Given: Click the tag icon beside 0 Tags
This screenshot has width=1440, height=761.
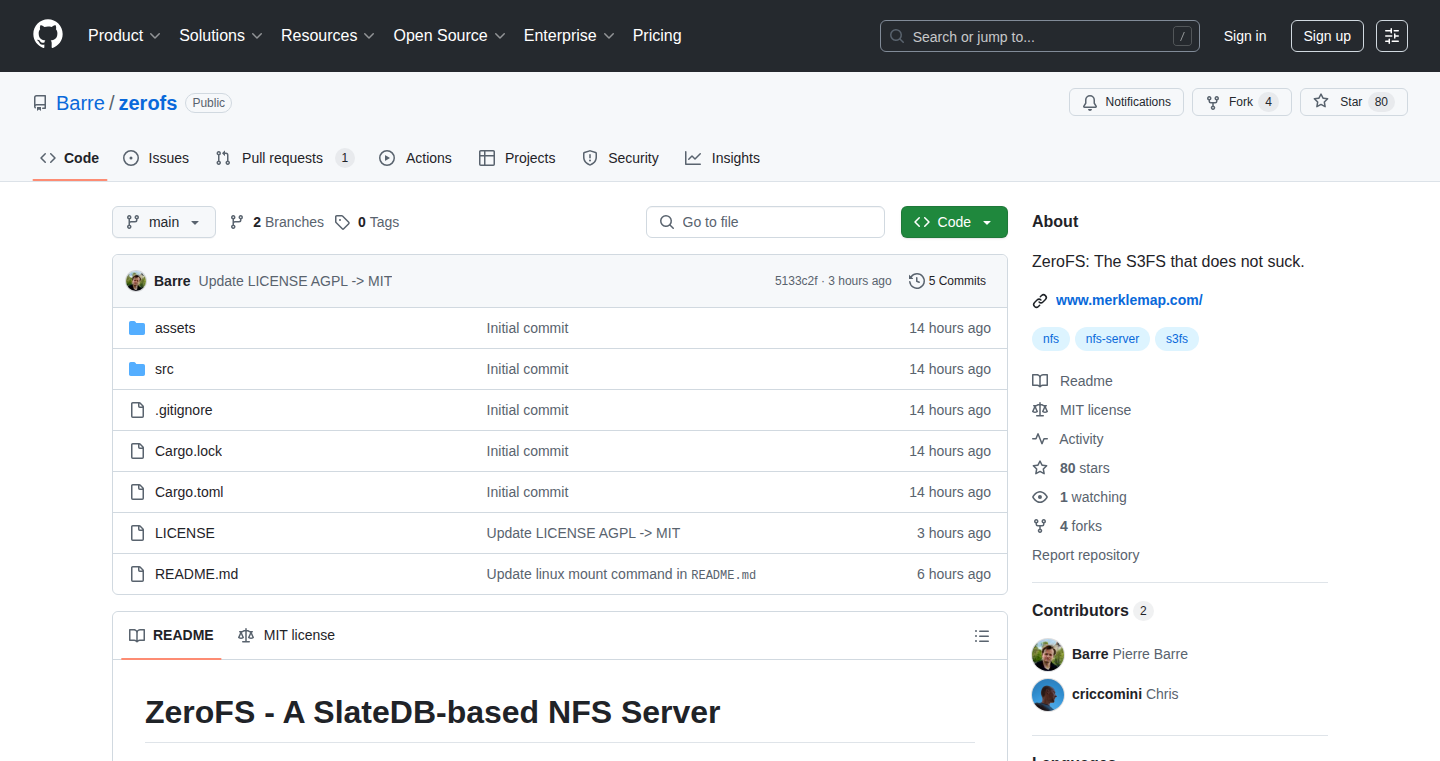Looking at the screenshot, I should (x=342, y=222).
